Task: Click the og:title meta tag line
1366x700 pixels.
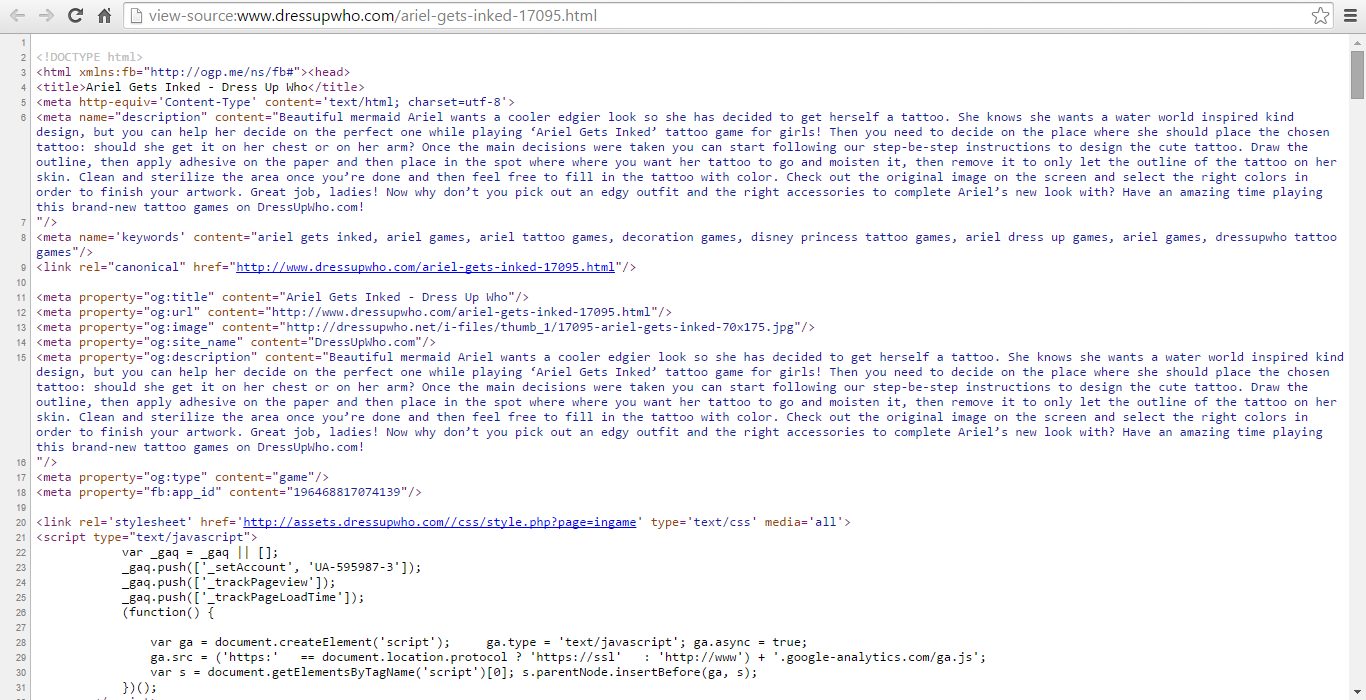Action: [x=282, y=297]
